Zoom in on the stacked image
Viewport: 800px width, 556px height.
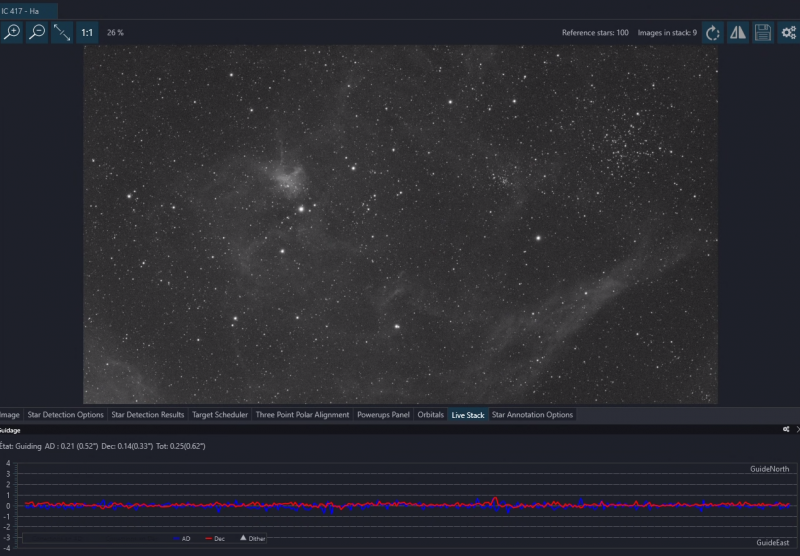(x=12, y=33)
